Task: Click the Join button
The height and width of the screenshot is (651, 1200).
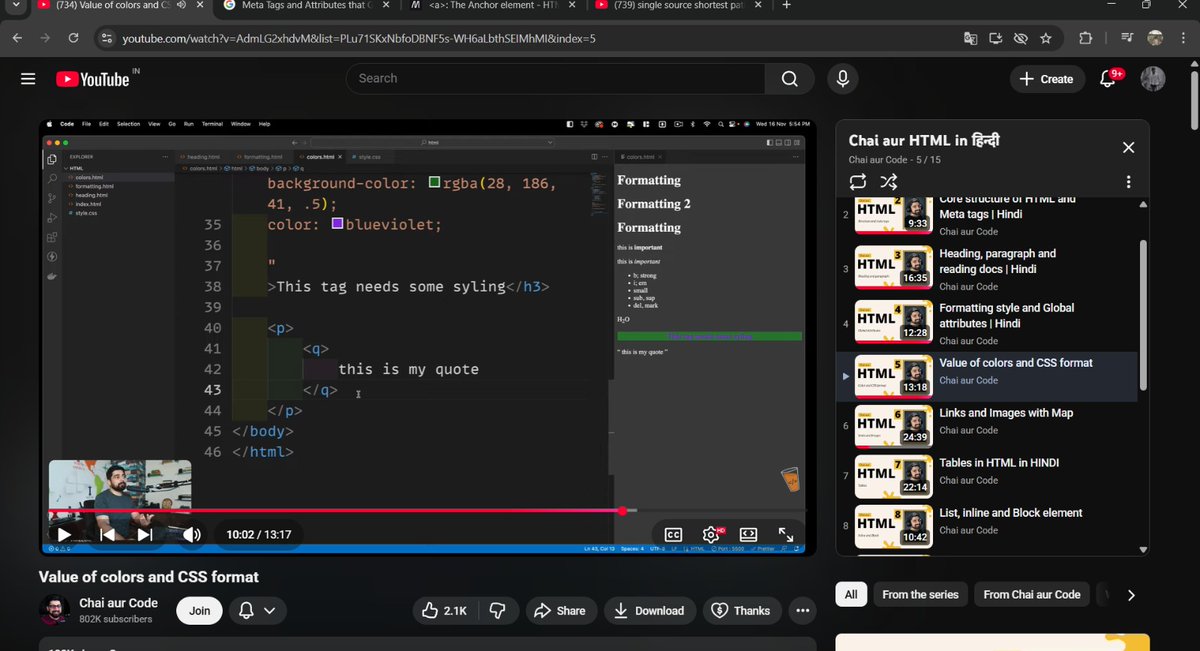Action: (198, 610)
